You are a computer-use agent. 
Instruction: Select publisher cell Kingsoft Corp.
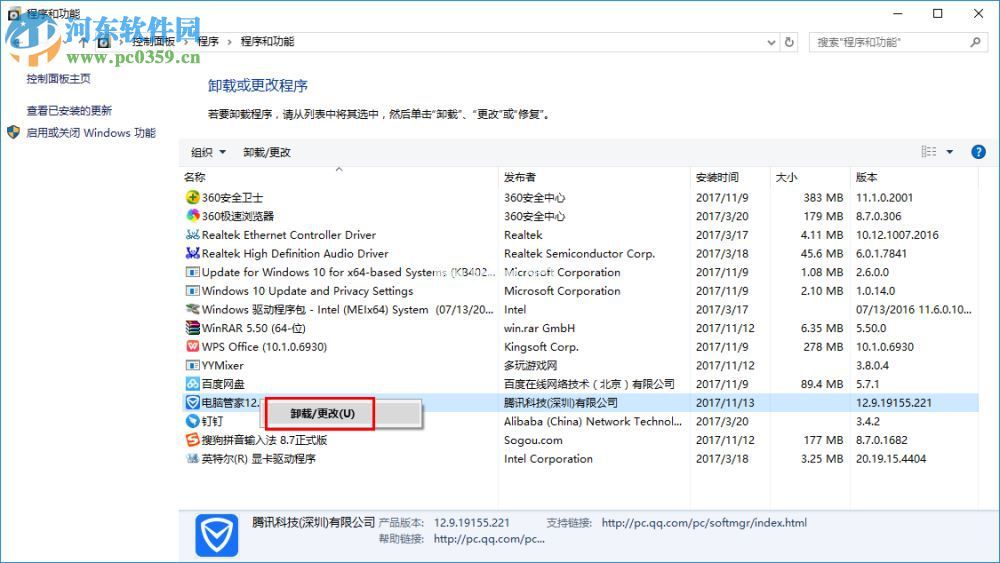(x=541, y=347)
